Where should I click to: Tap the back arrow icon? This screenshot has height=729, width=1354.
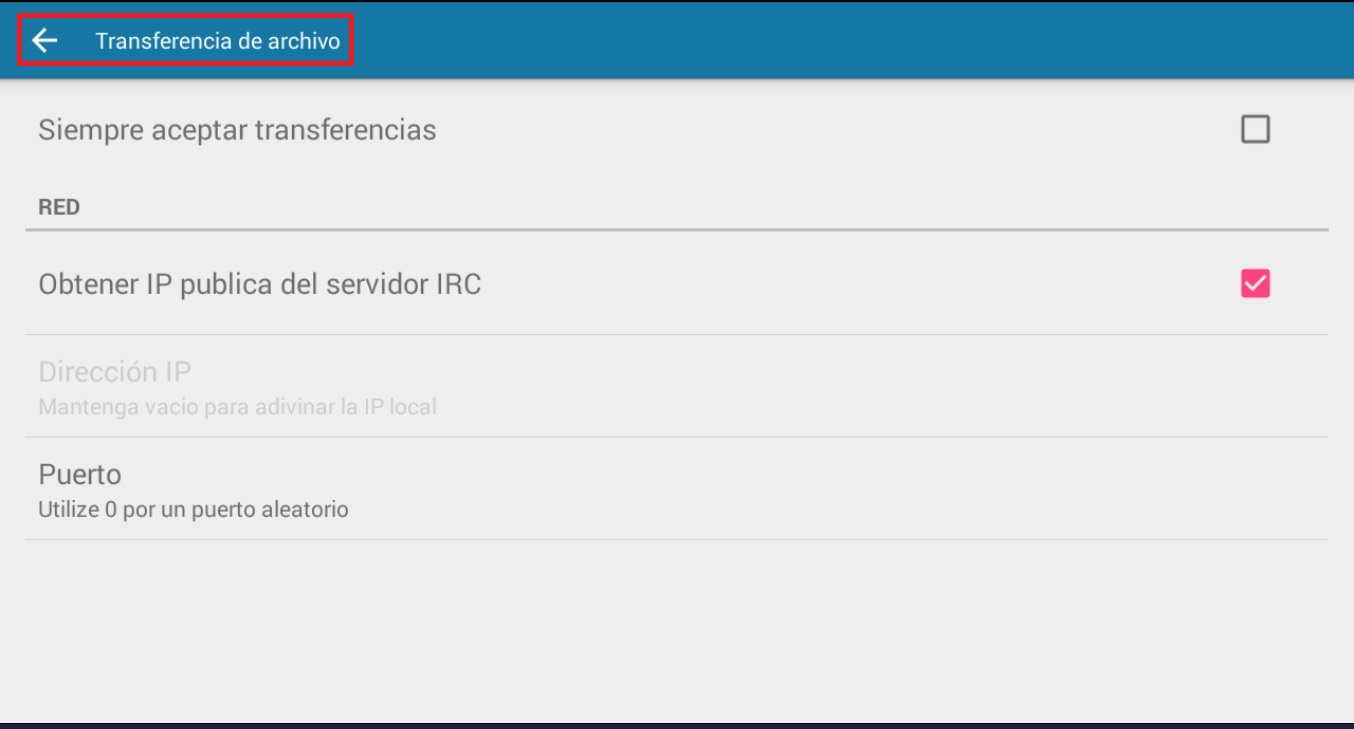(x=45, y=40)
